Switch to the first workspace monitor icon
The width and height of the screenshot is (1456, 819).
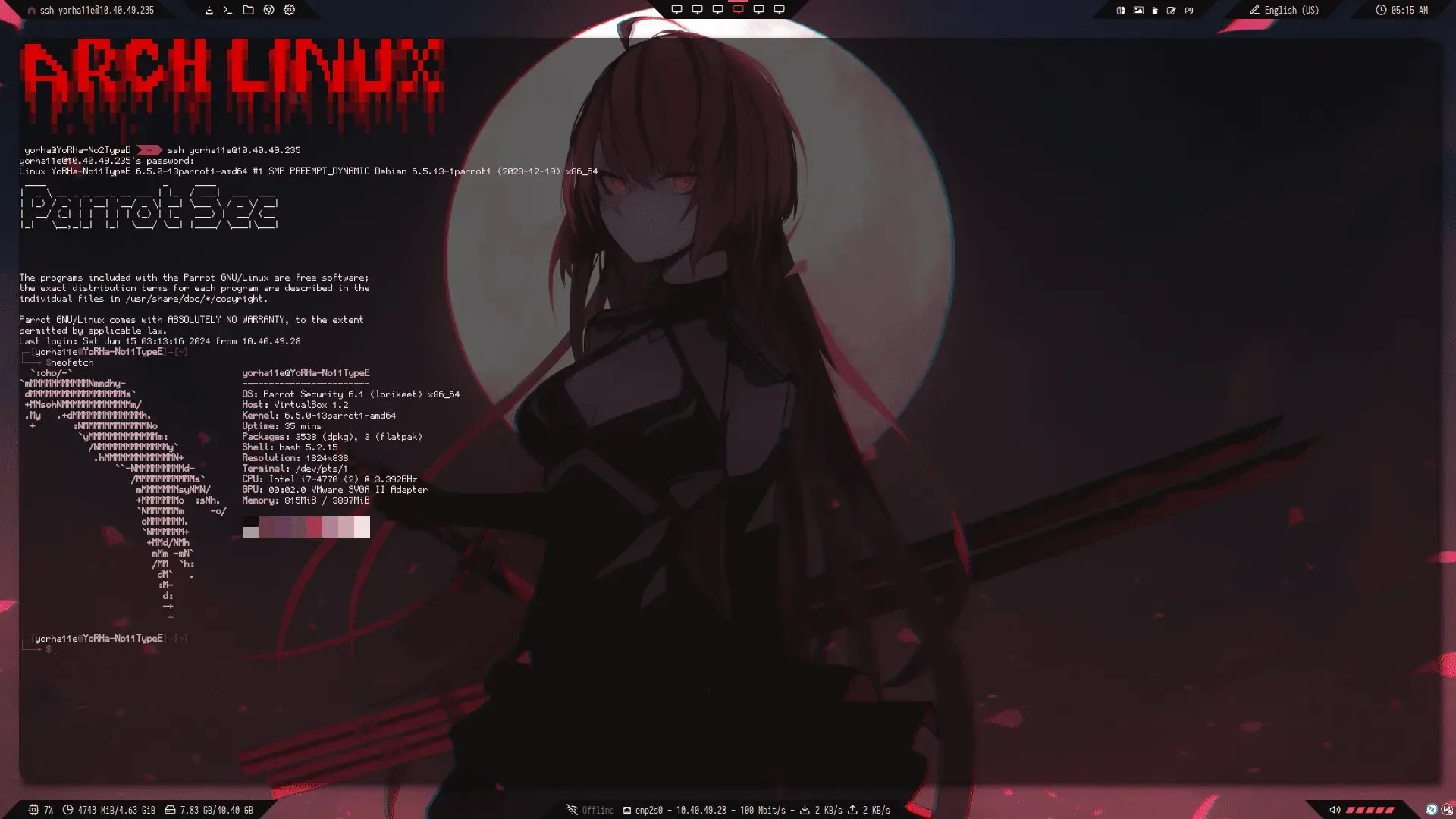pyautogui.click(x=676, y=10)
